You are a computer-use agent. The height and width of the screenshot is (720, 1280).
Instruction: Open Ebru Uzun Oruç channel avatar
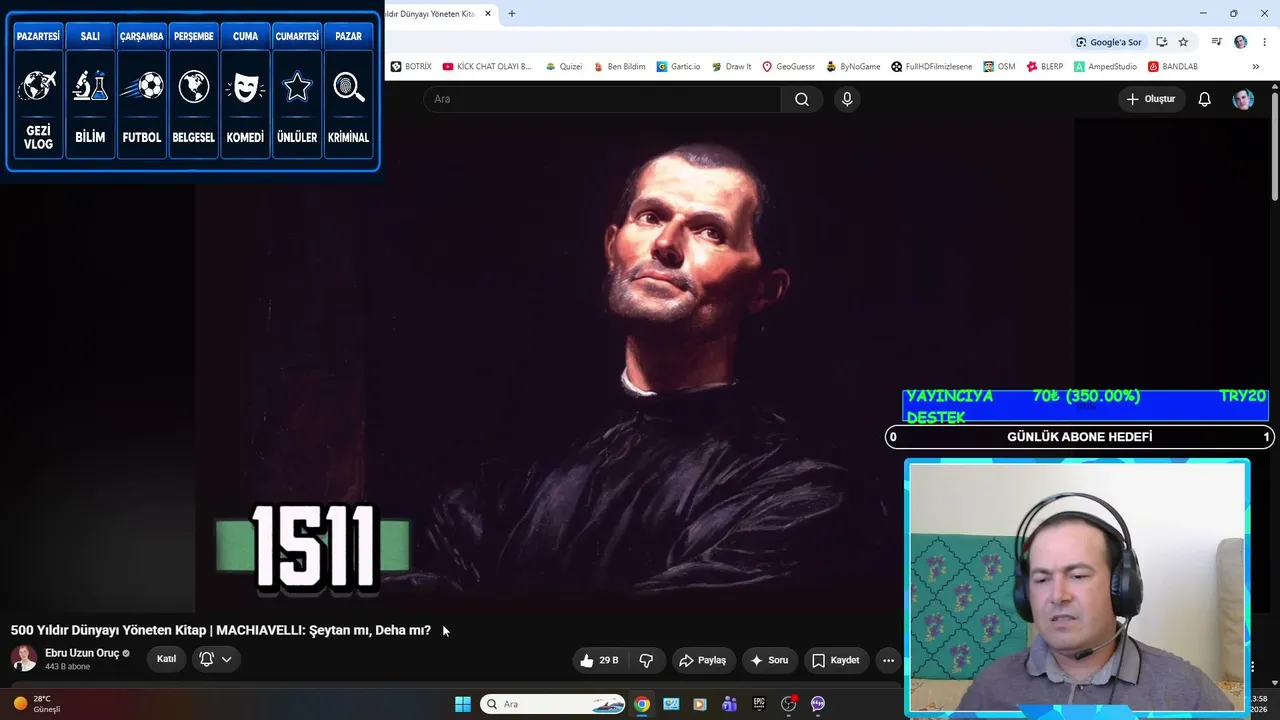24,658
